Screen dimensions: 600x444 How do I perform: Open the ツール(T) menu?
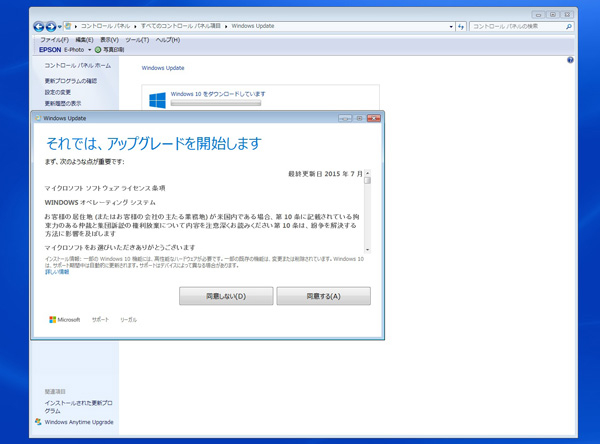pyautogui.click(x=137, y=40)
